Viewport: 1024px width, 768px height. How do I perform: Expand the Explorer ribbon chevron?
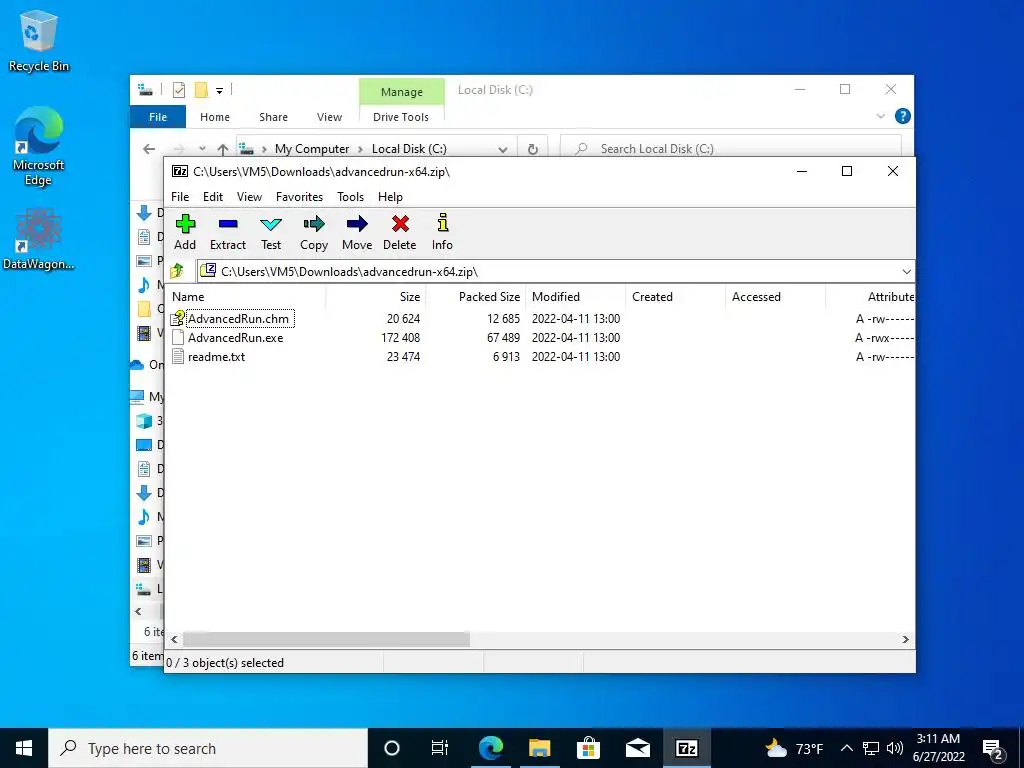coord(880,116)
